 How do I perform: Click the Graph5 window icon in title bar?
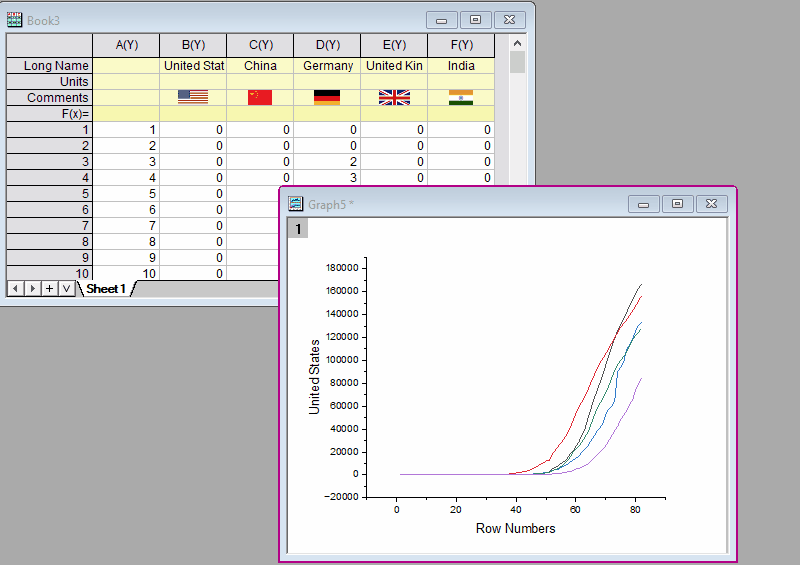pyautogui.click(x=296, y=204)
